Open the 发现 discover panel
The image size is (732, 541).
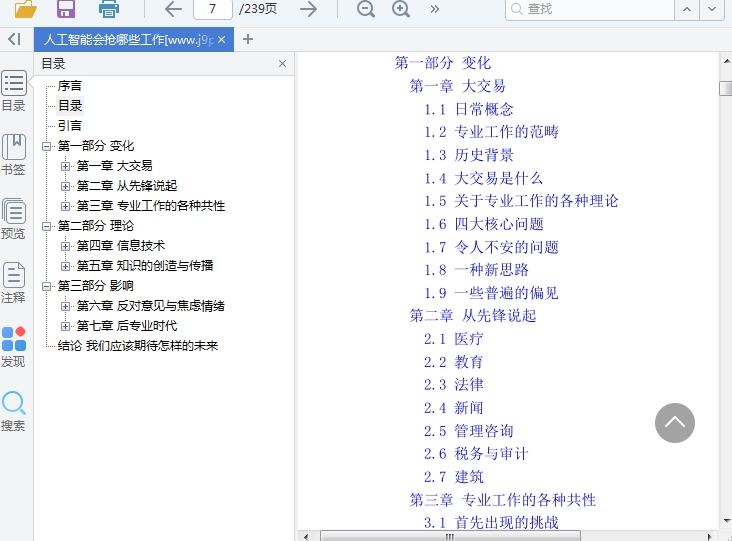point(14,347)
